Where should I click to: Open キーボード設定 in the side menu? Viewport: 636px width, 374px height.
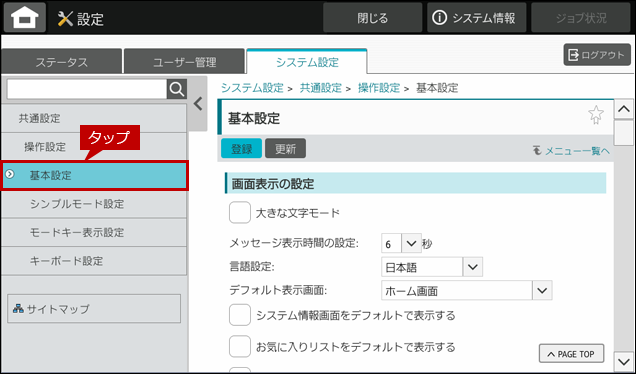94,260
